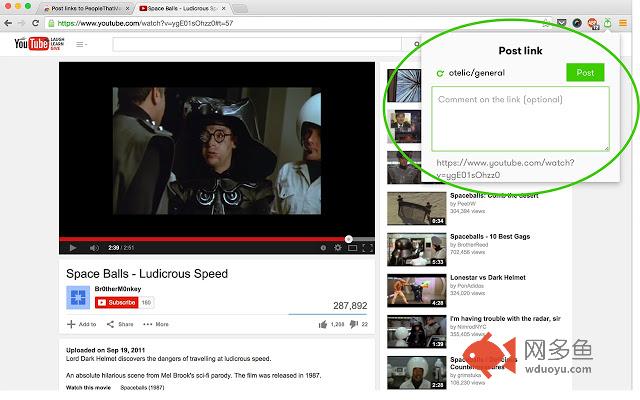Open the YouTube guide menu dropdown
Image resolution: width=640 pixels, height=400 pixels.
point(81,44)
